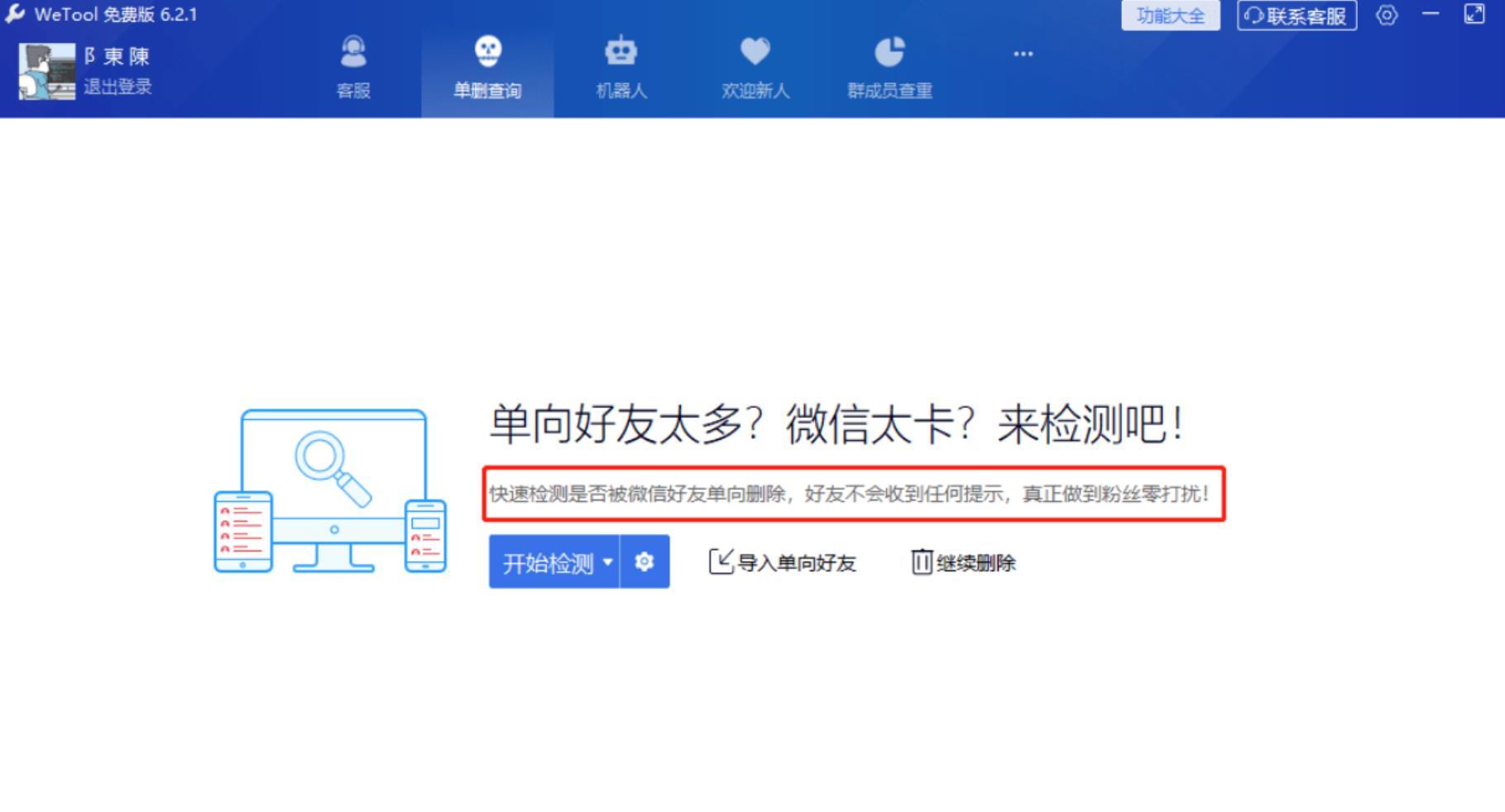Screen dimensions: 1505x812
Task: Open the more options ellipsis menu
Action: (1023, 54)
